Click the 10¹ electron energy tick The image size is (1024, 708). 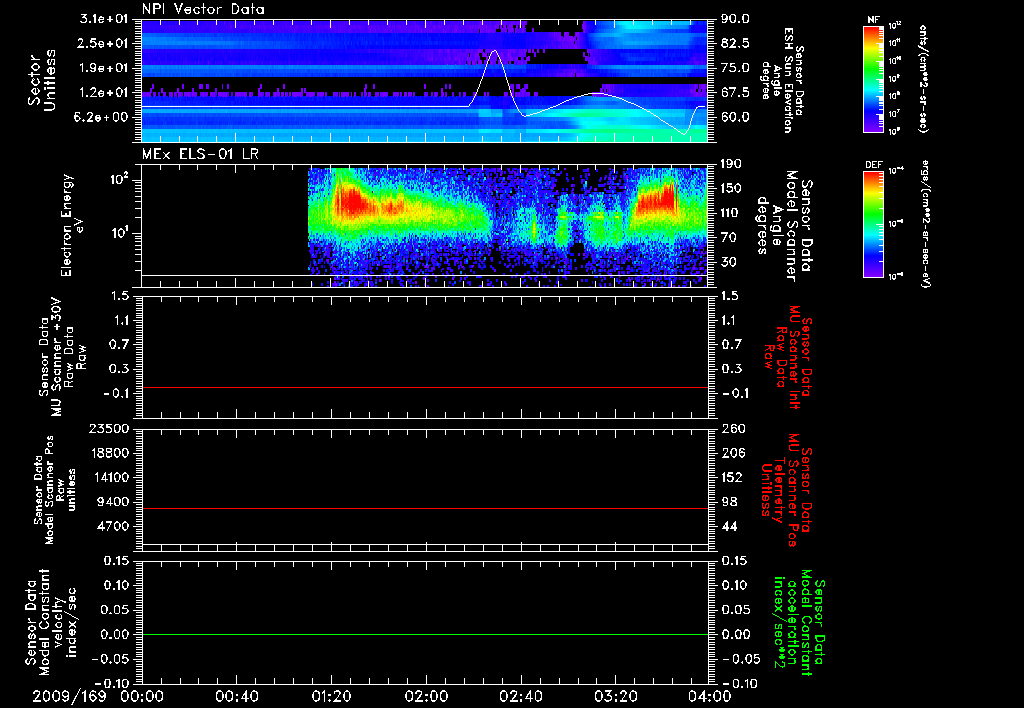point(122,233)
